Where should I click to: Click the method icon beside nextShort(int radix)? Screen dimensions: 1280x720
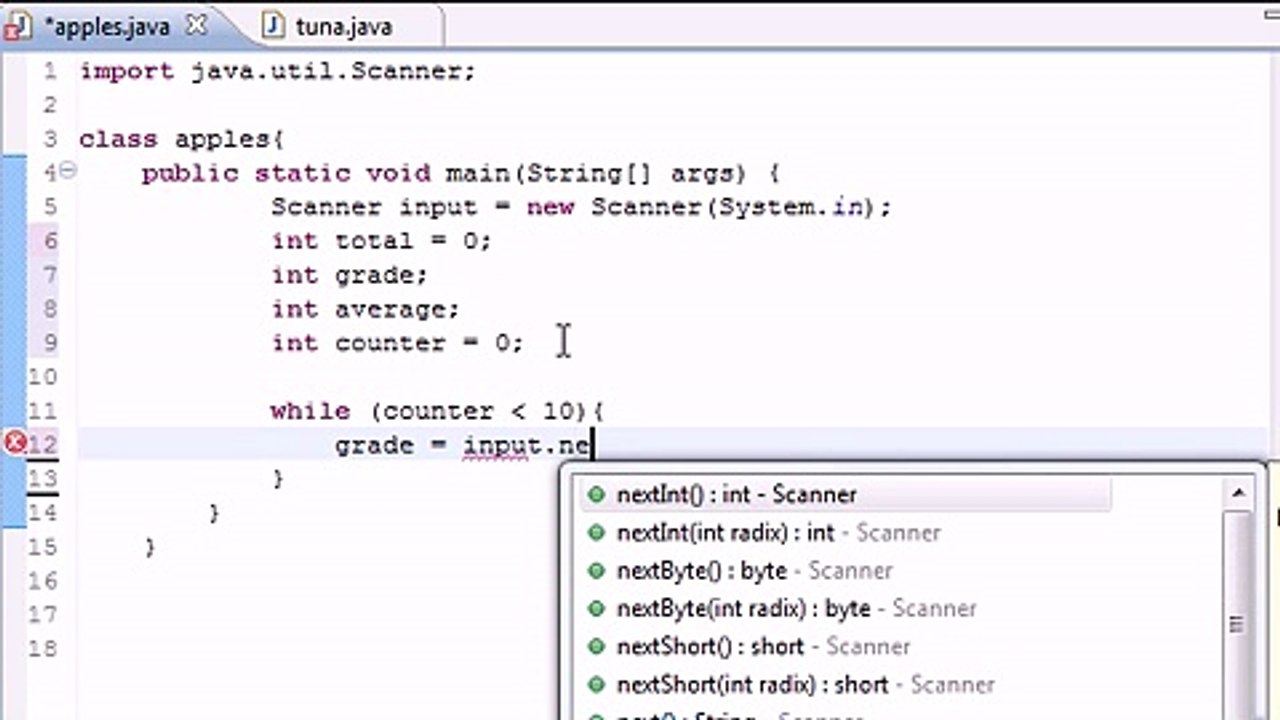coord(597,684)
